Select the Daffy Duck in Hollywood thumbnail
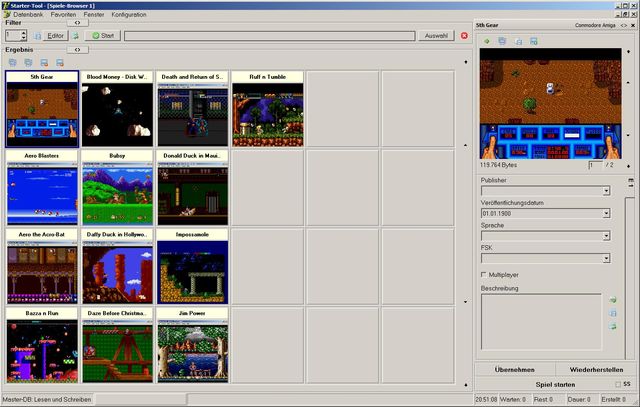The image size is (640, 407). point(117,267)
